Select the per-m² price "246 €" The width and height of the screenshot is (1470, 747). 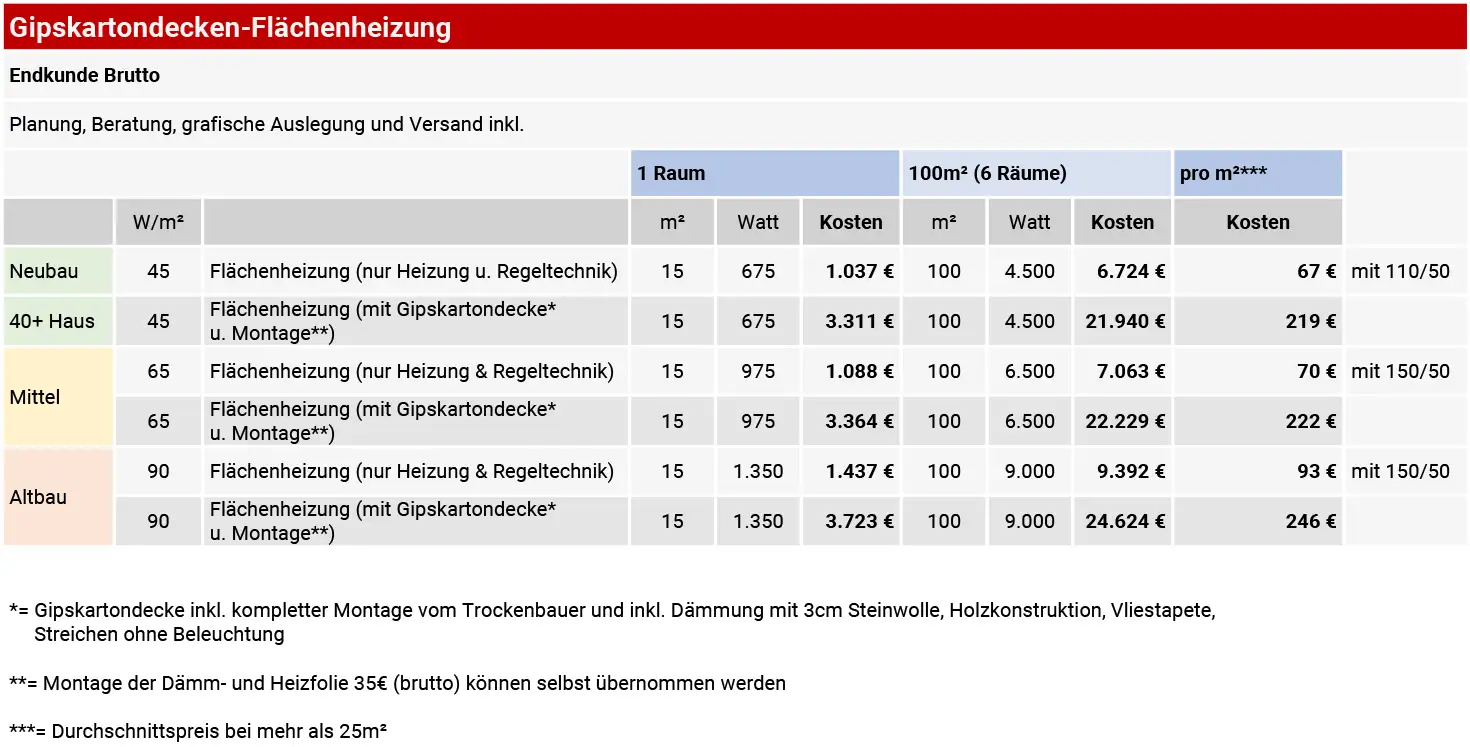(1311, 521)
